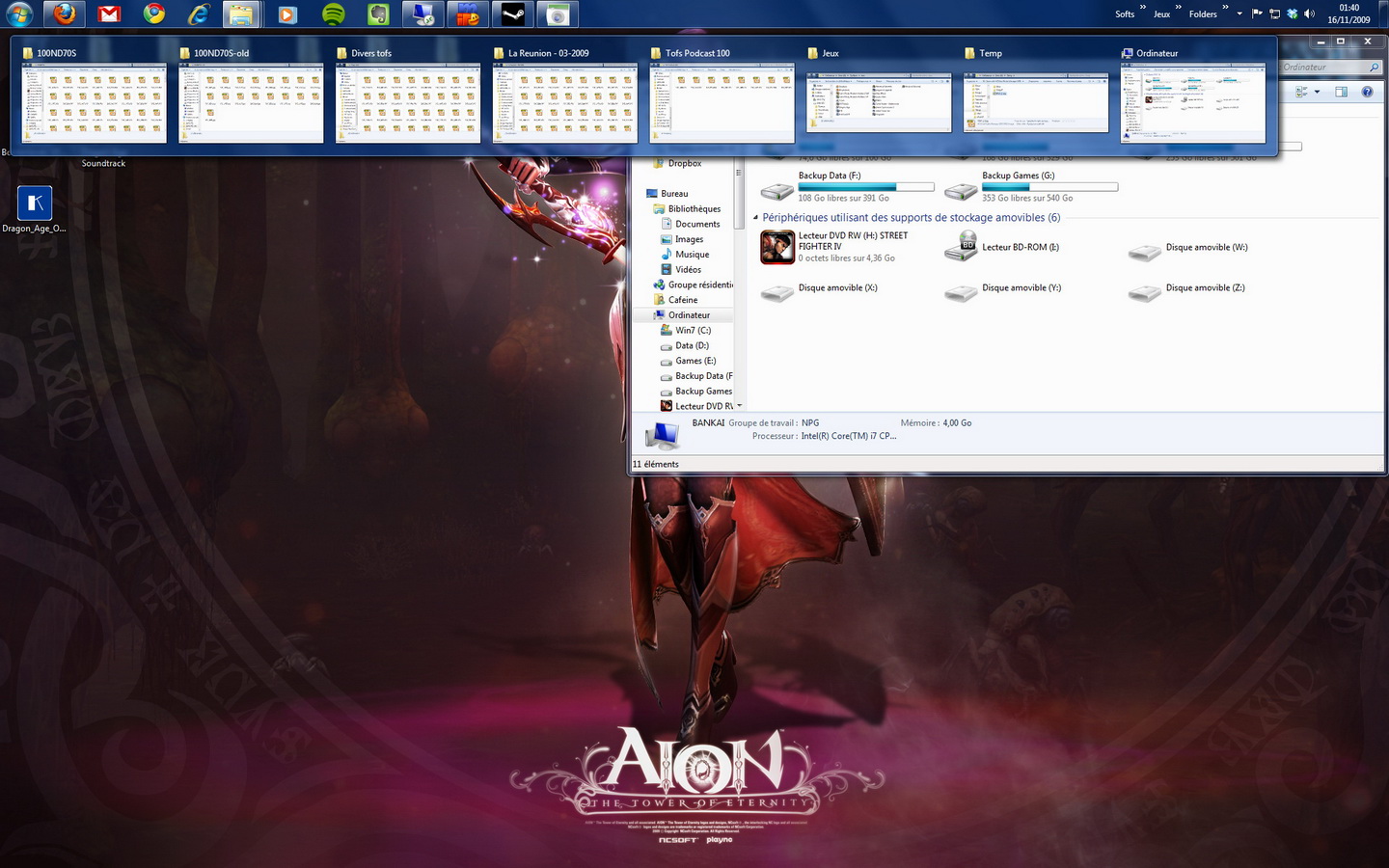
Task: Open the volume speaker tray icon
Action: [1309, 14]
